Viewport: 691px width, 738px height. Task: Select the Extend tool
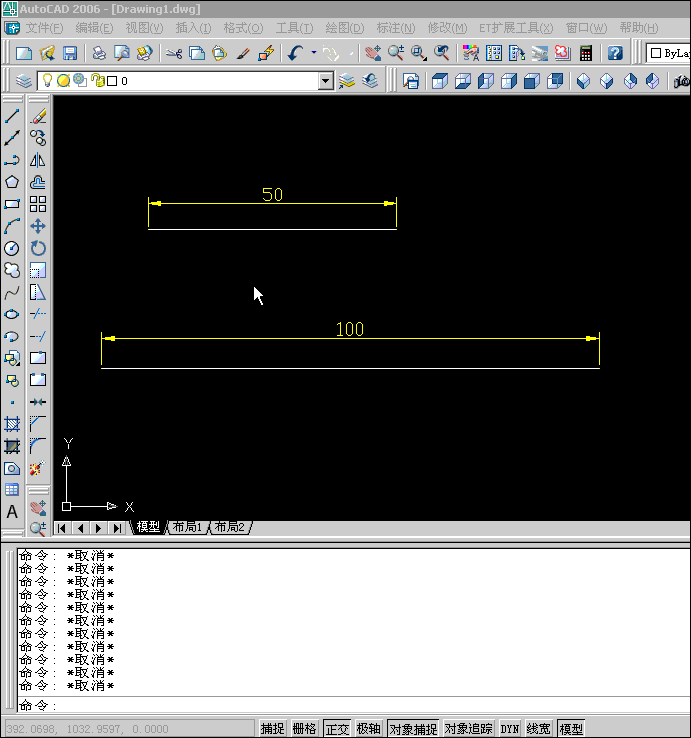38,336
